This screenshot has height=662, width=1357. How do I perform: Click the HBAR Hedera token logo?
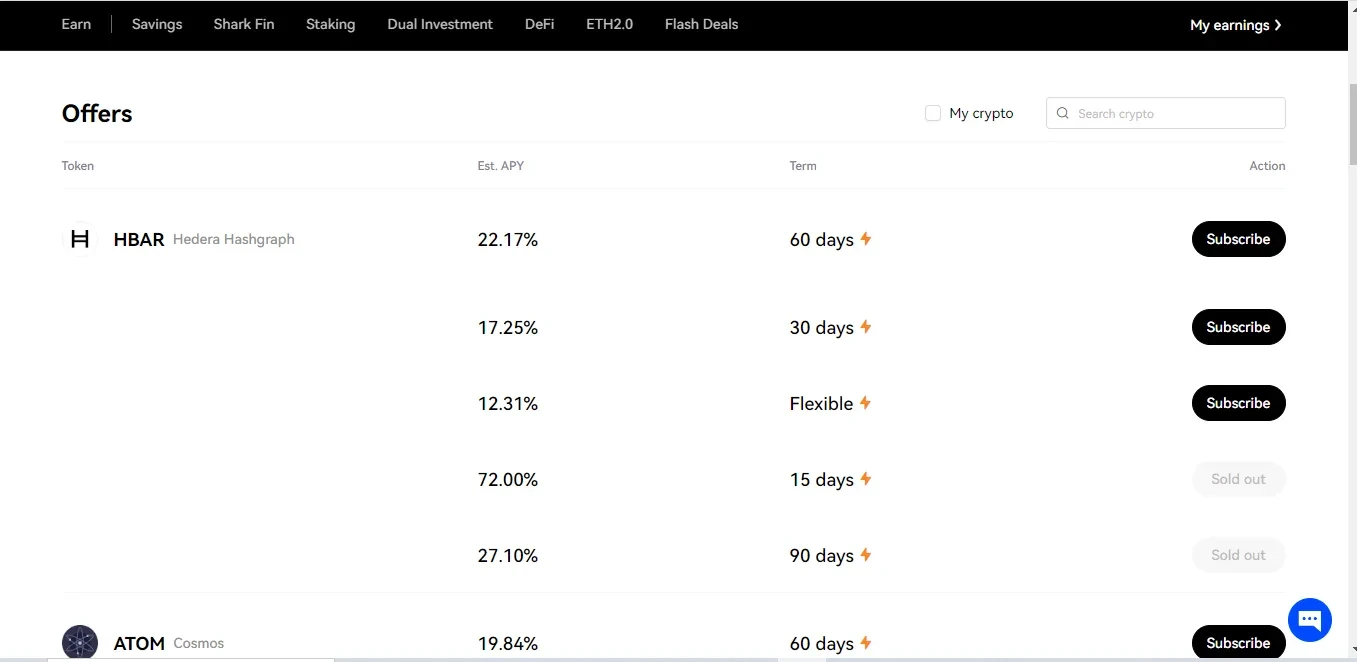[x=80, y=239]
